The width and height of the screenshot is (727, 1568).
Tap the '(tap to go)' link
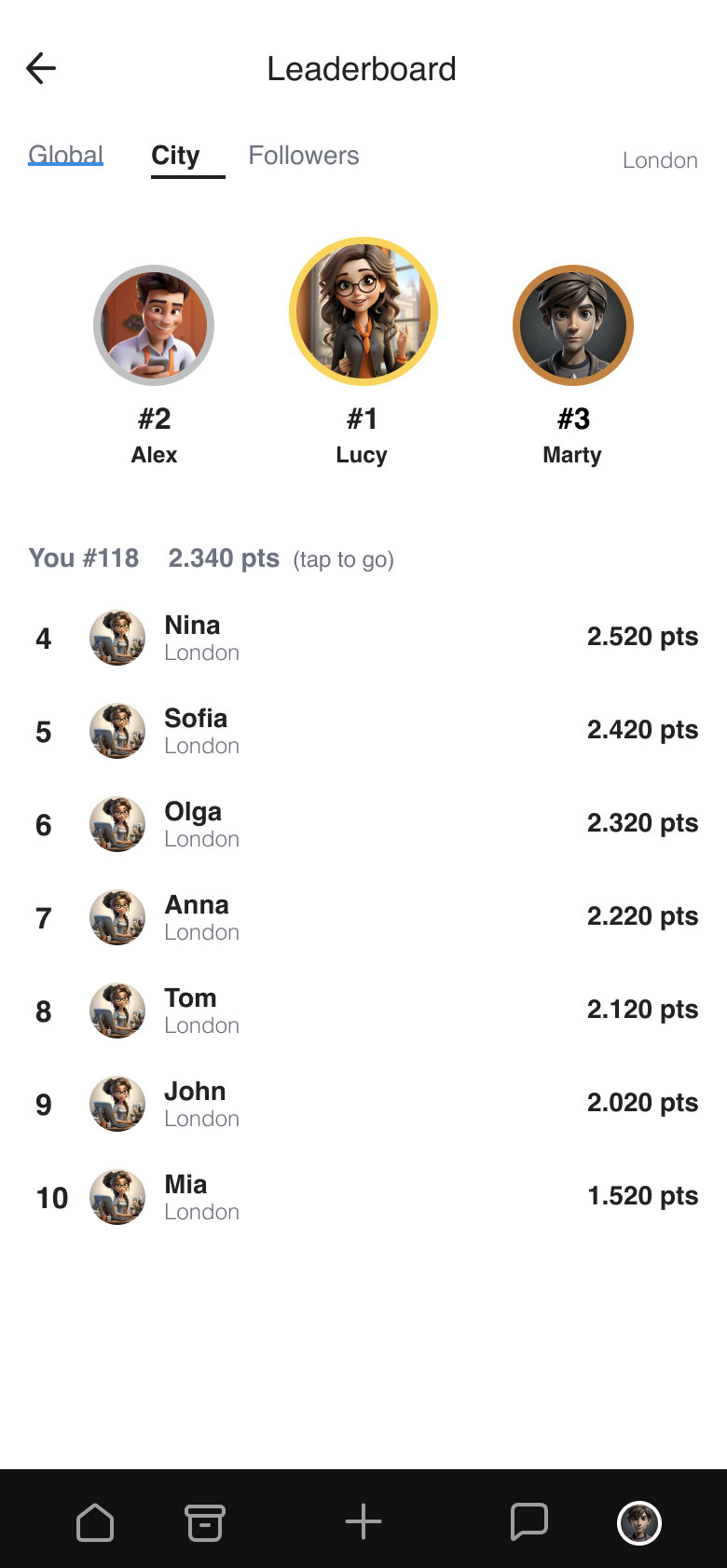pos(344,559)
